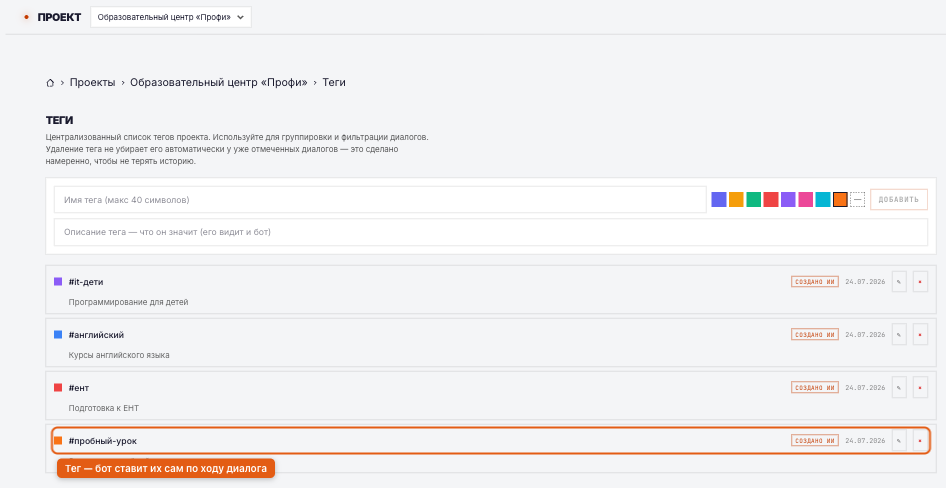Click description 'Подготовка к ЕНТ'
Image resolution: width=946 pixels, height=488 pixels.
(104, 408)
